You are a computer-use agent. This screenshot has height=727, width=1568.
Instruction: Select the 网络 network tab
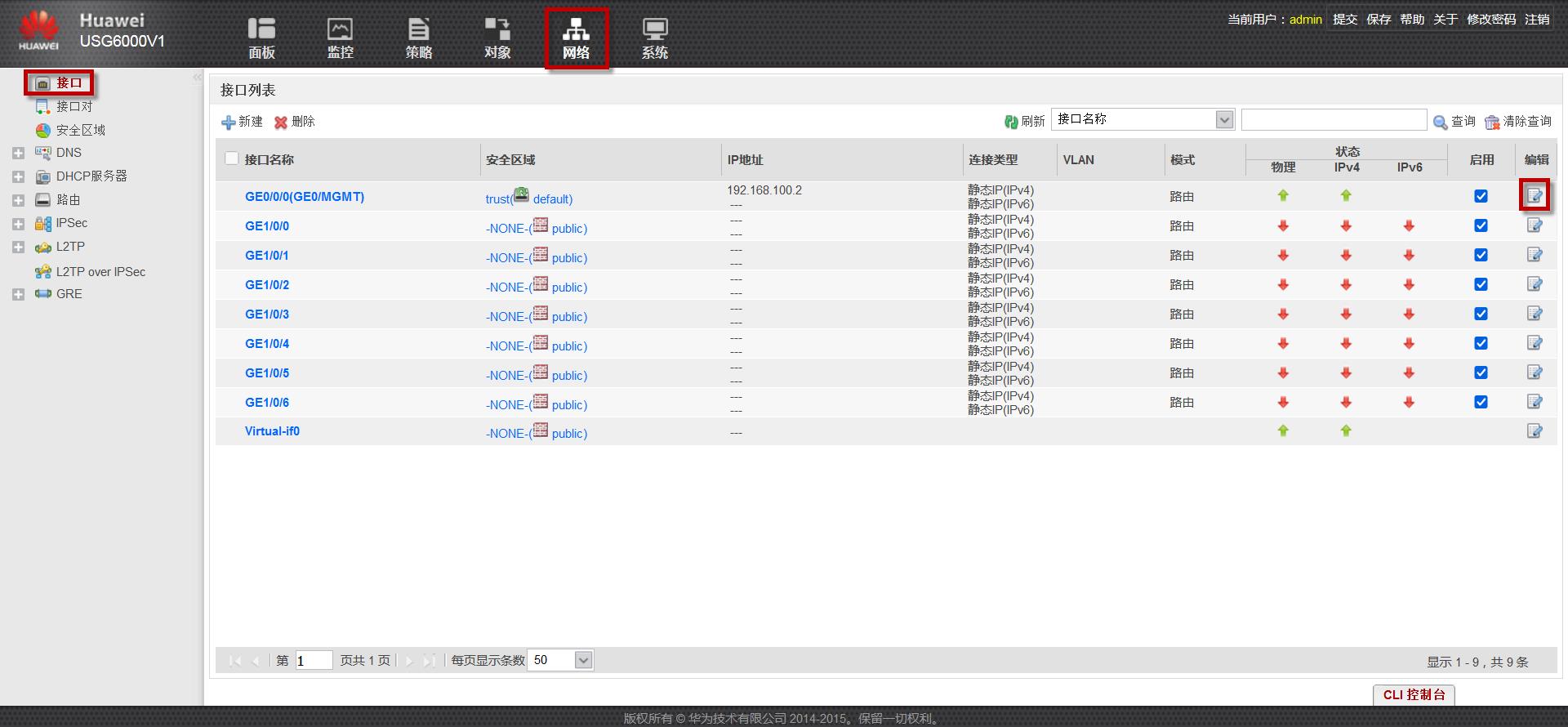[576, 38]
